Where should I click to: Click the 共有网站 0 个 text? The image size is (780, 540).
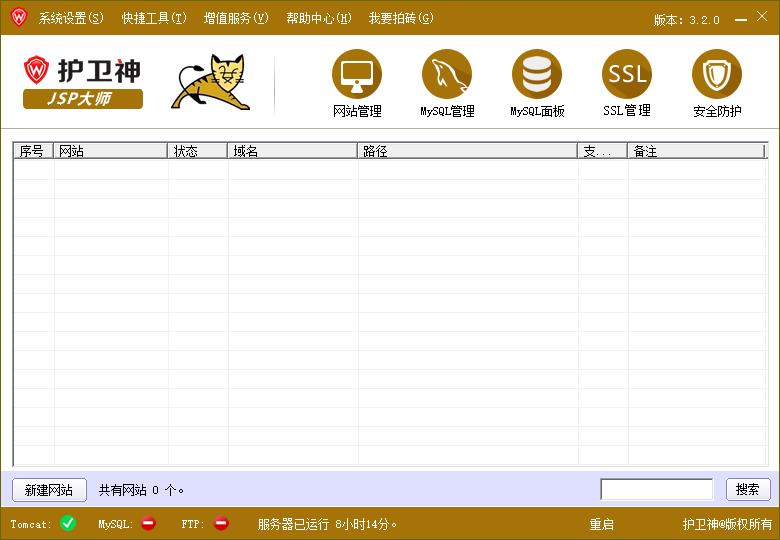click(x=141, y=490)
